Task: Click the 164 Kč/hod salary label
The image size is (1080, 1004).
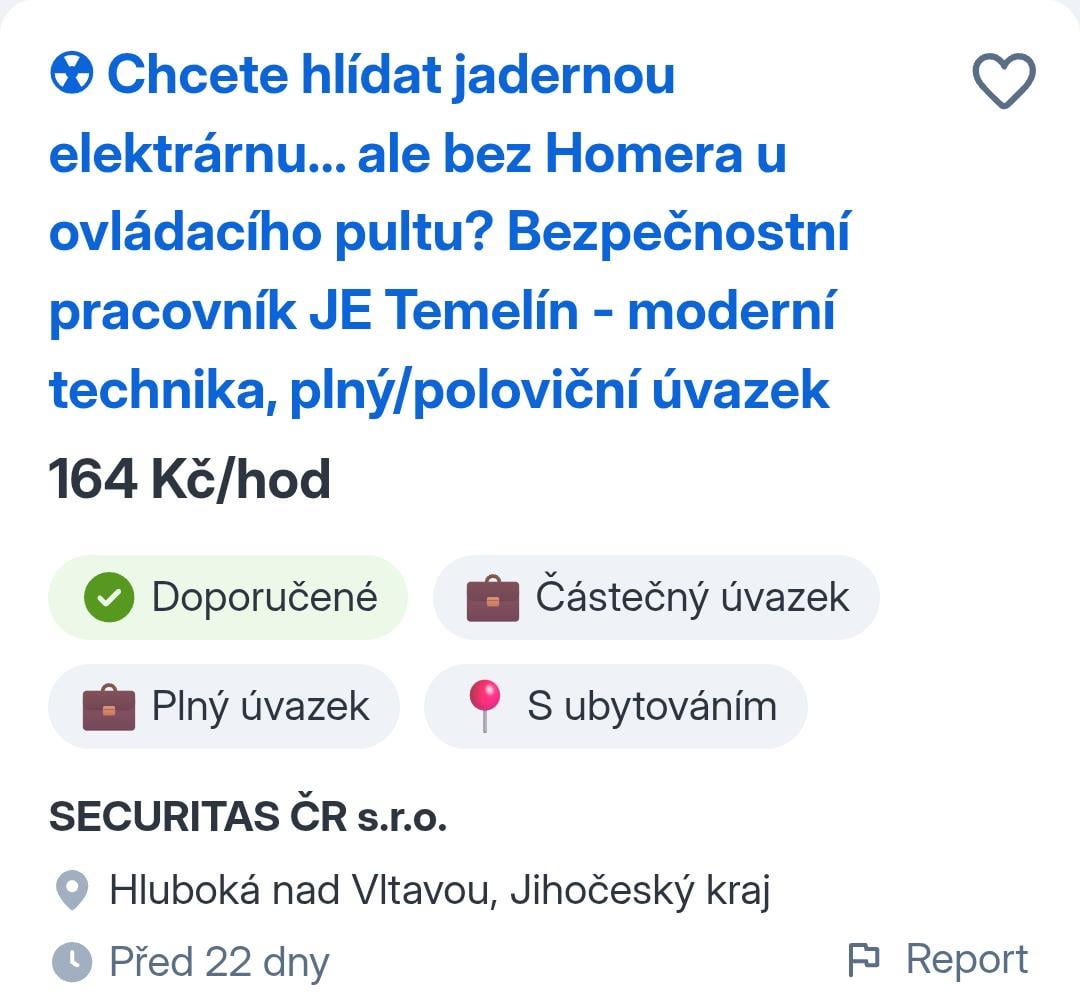Action: click(190, 479)
